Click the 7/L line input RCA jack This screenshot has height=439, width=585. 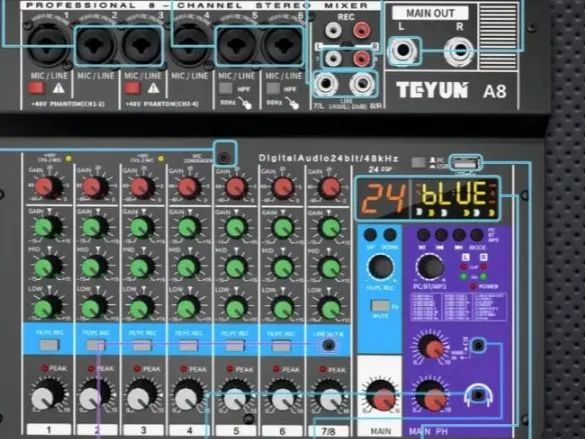click(x=326, y=84)
